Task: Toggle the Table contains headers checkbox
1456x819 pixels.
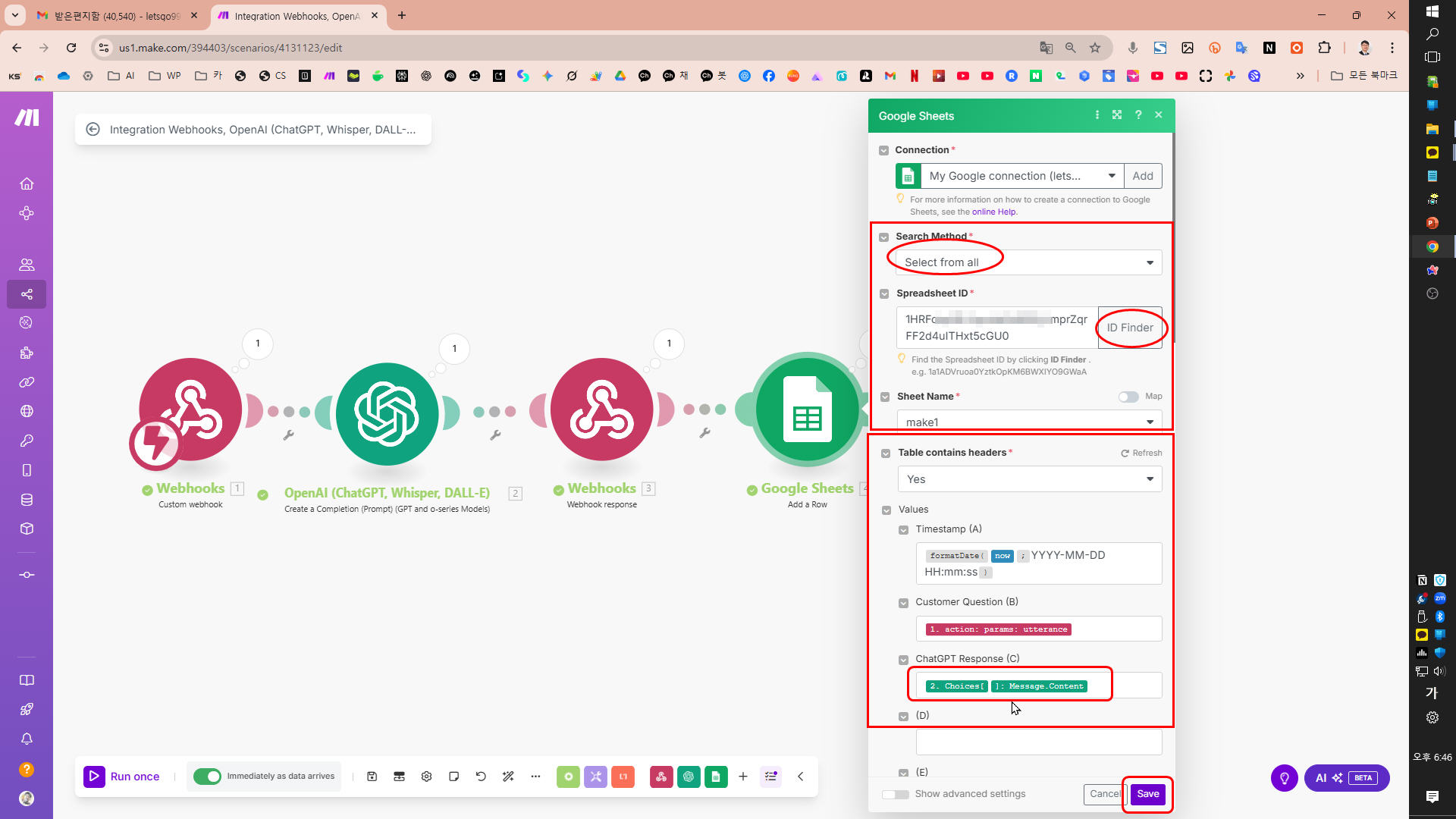Action: [886, 453]
